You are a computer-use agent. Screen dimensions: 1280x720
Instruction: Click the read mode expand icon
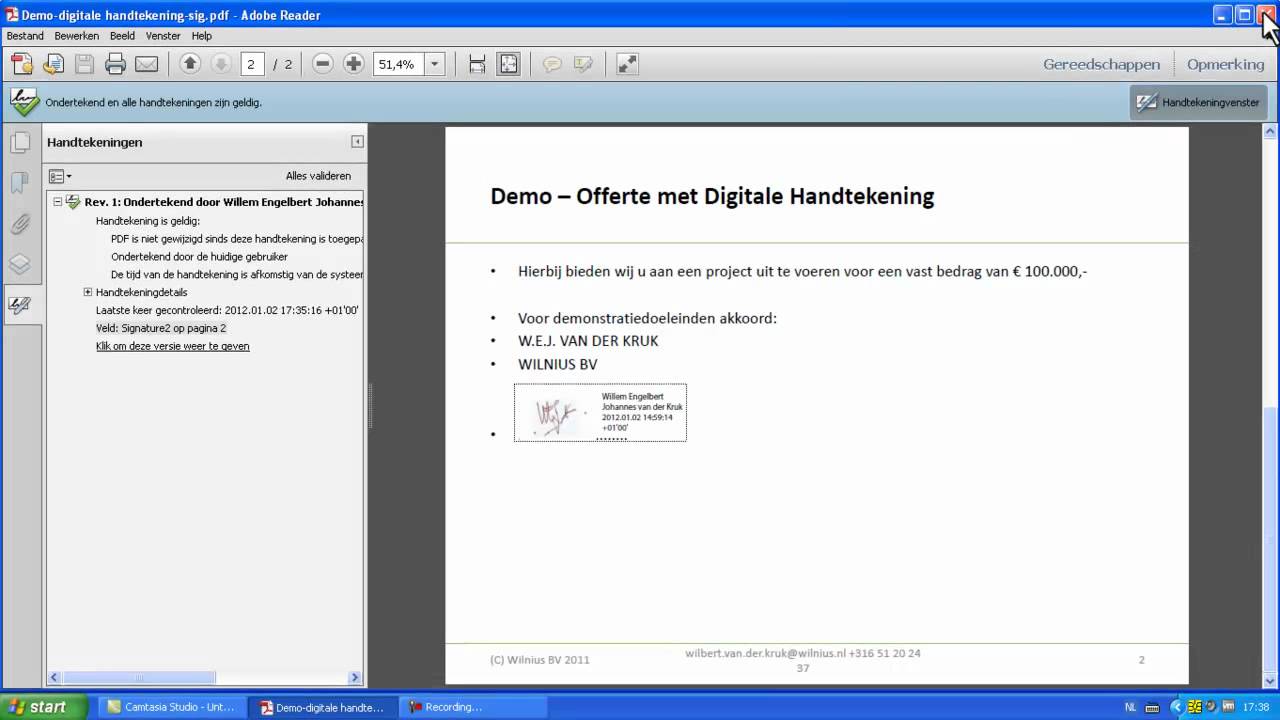click(x=627, y=64)
